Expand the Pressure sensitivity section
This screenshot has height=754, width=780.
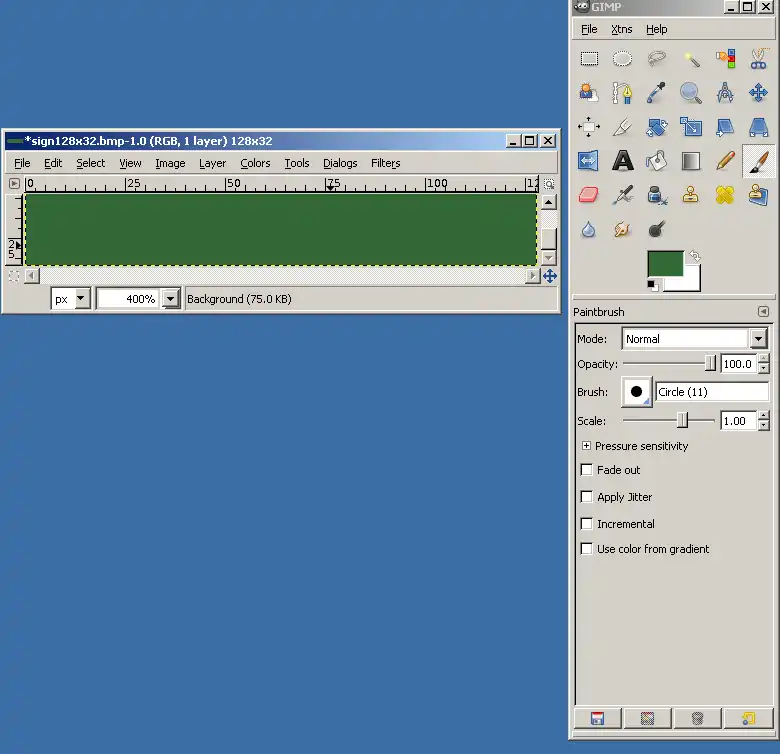pos(587,446)
